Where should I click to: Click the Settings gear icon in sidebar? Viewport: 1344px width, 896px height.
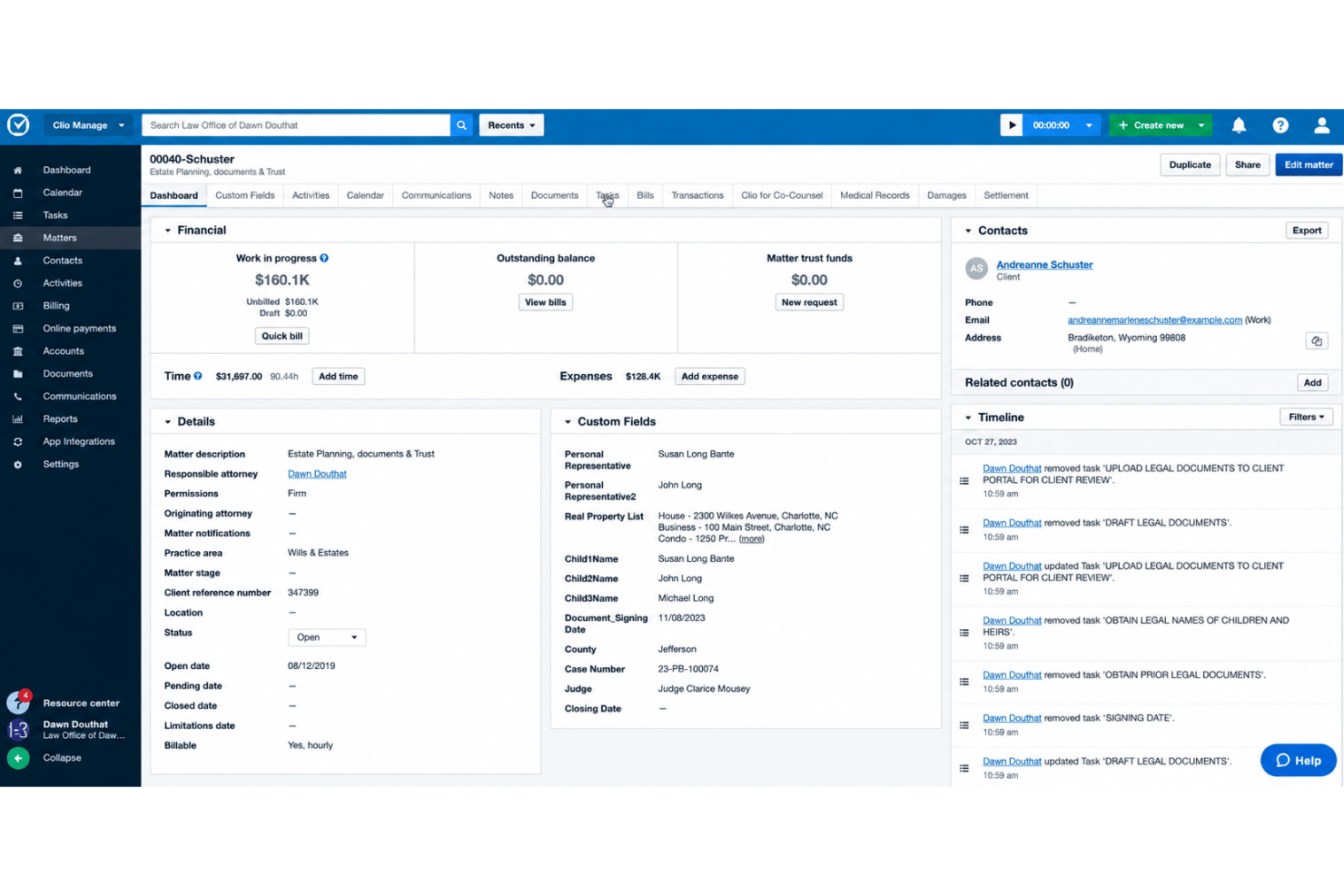tap(17, 465)
